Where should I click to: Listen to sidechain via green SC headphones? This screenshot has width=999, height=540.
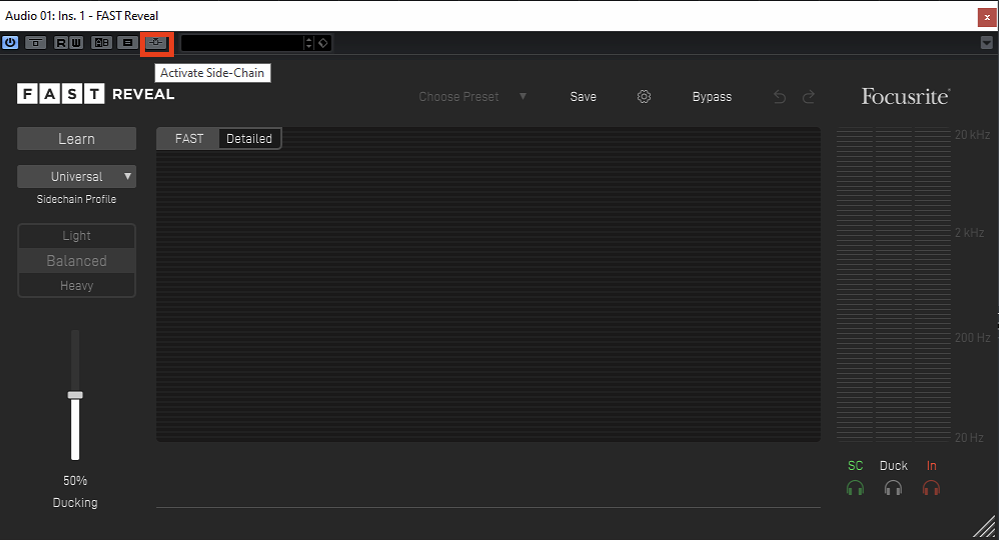coord(855,488)
